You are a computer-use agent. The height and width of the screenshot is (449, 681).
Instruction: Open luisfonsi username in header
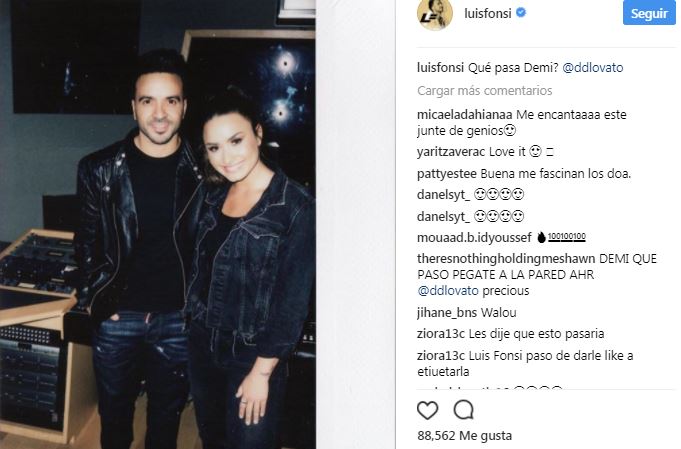[487, 13]
